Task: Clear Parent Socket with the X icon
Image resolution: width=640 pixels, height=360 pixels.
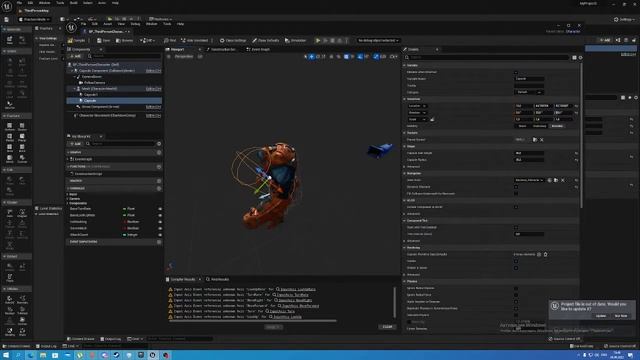Action: [542, 140]
